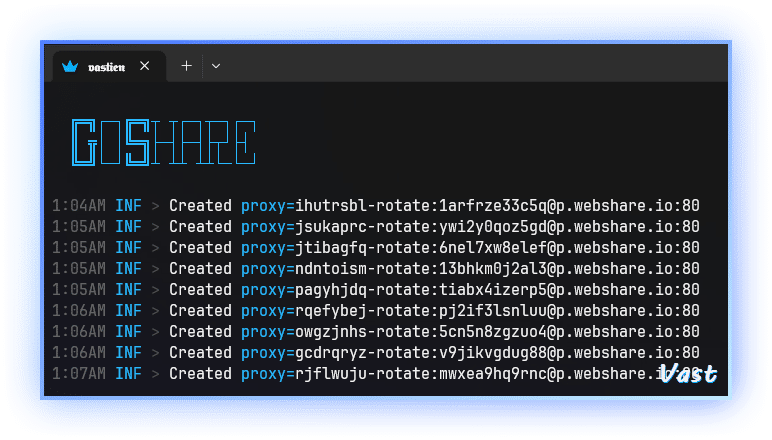Click proxy ndntoism-rotate log line text
Image resolution: width=772 pixels, height=440 pixels.
(470, 269)
